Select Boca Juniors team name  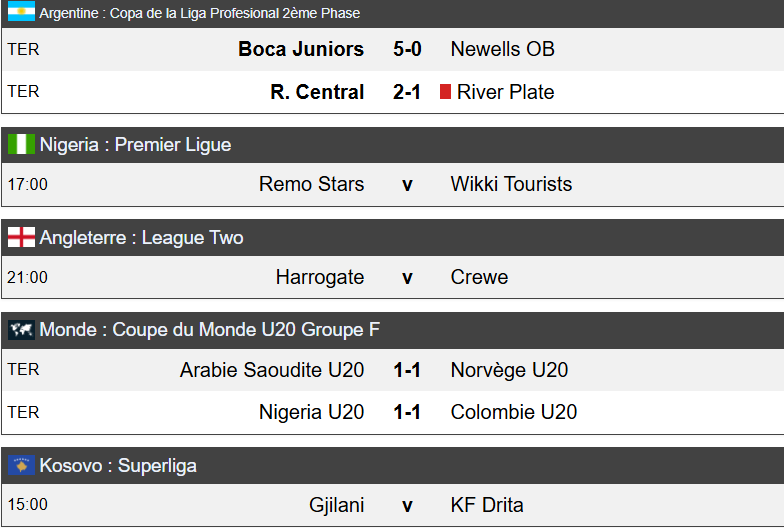301,49
